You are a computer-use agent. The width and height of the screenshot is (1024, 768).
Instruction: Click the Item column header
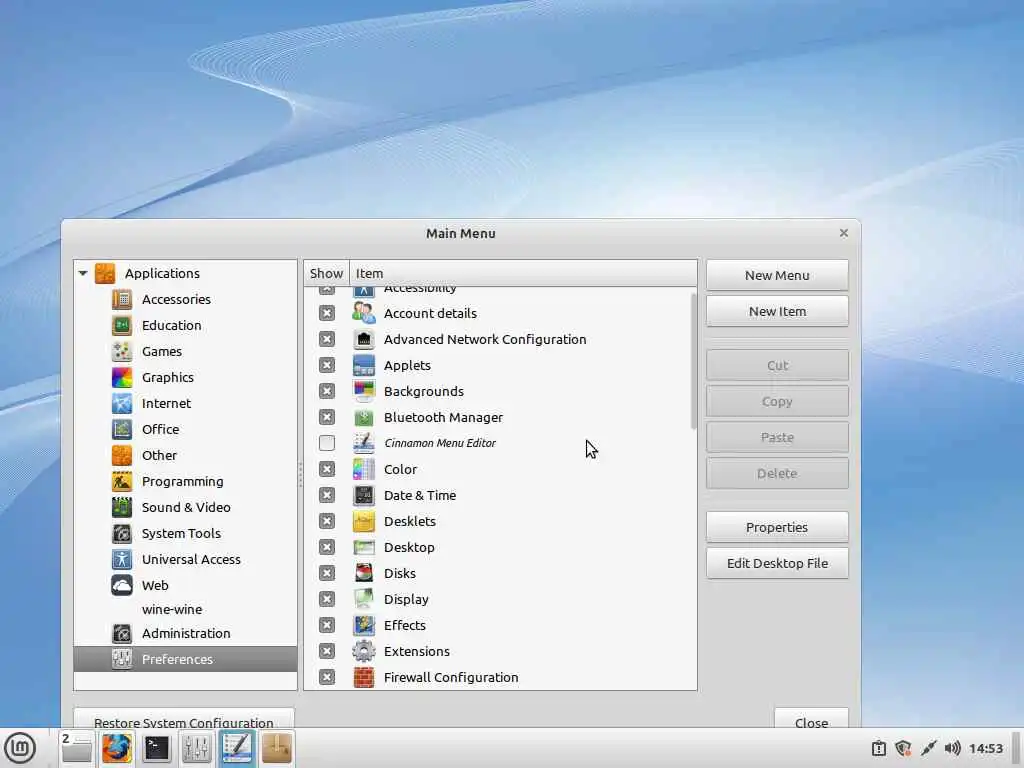click(523, 273)
